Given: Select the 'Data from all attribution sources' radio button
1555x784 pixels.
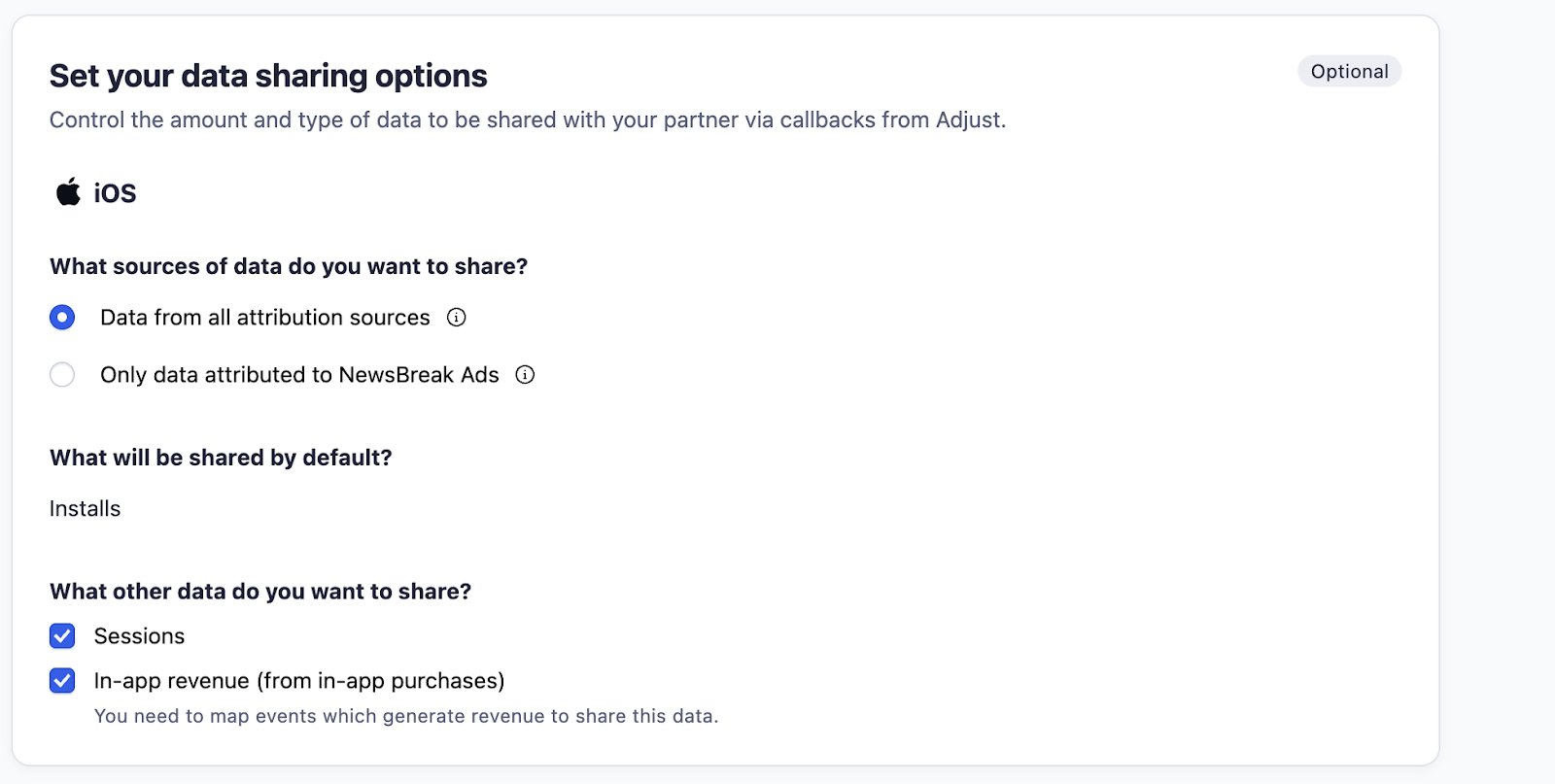Looking at the screenshot, I should coord(62,318).
